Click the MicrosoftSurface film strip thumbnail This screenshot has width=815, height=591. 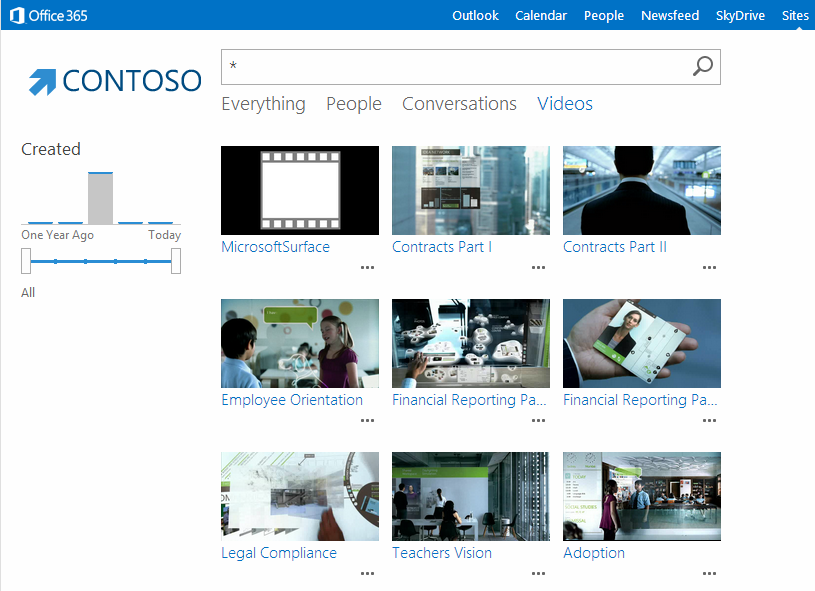[300, 190]
